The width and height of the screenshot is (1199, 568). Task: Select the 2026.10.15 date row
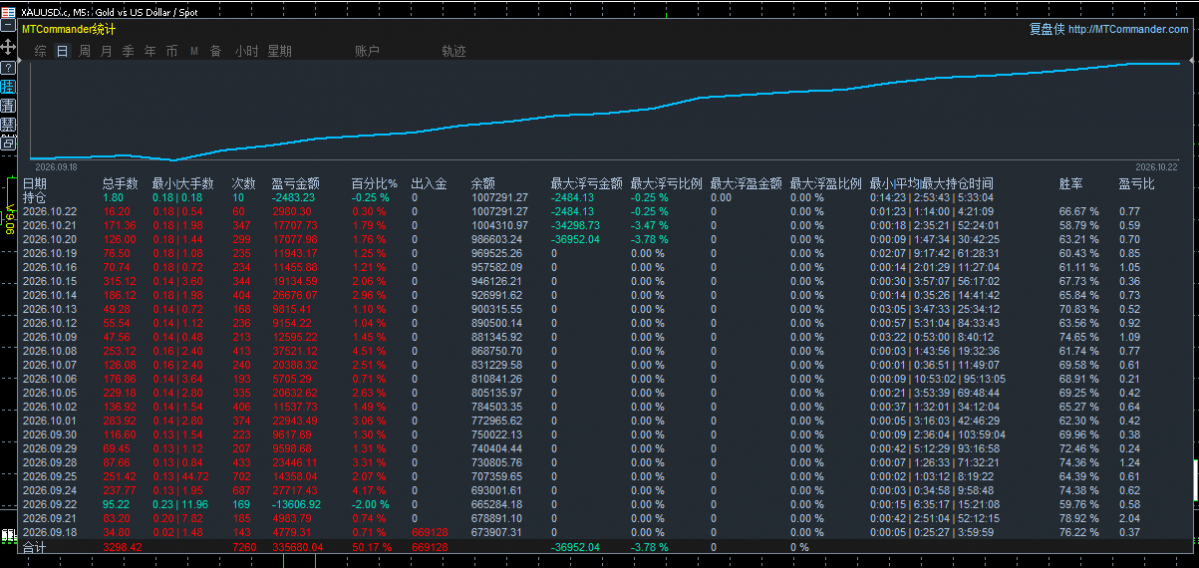point(604,281)
